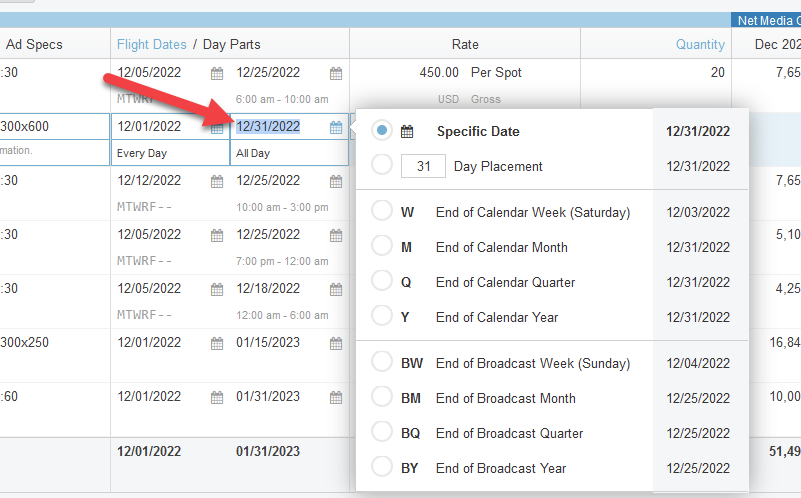Open calendar icon beside 12/31/2022 end date
Screen dimensions: 801x498
pyautogui.click(x=336, y=127)
